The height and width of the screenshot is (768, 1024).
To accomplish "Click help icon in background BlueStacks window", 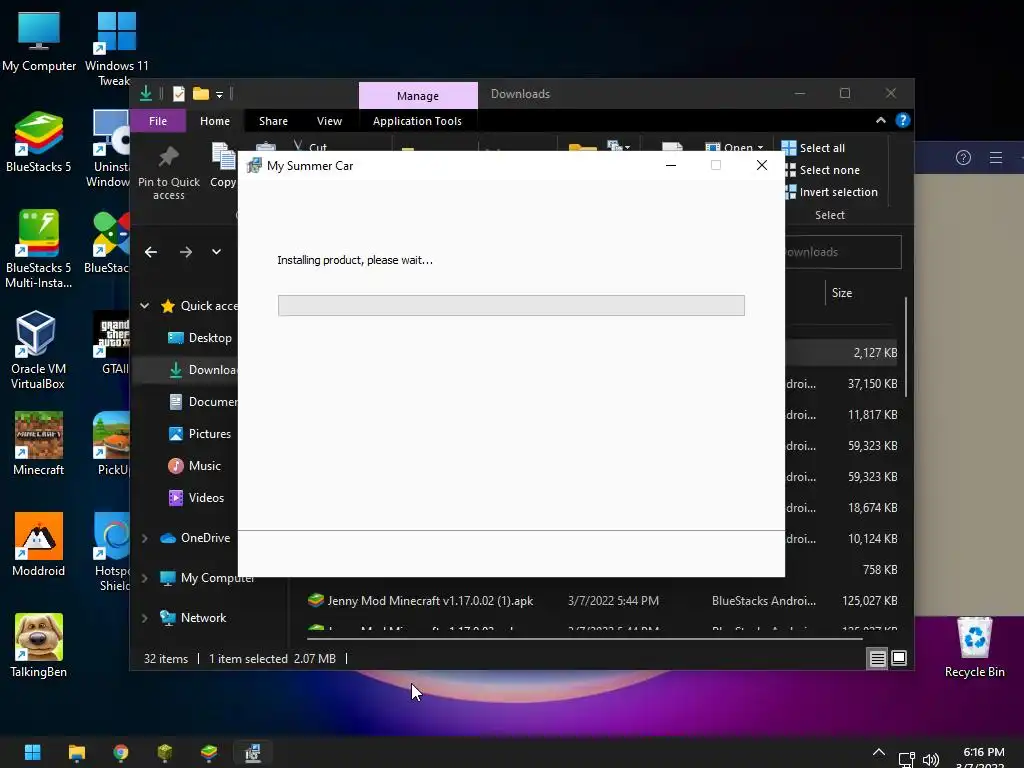I will pyautogui.click(x=963, y=157).
